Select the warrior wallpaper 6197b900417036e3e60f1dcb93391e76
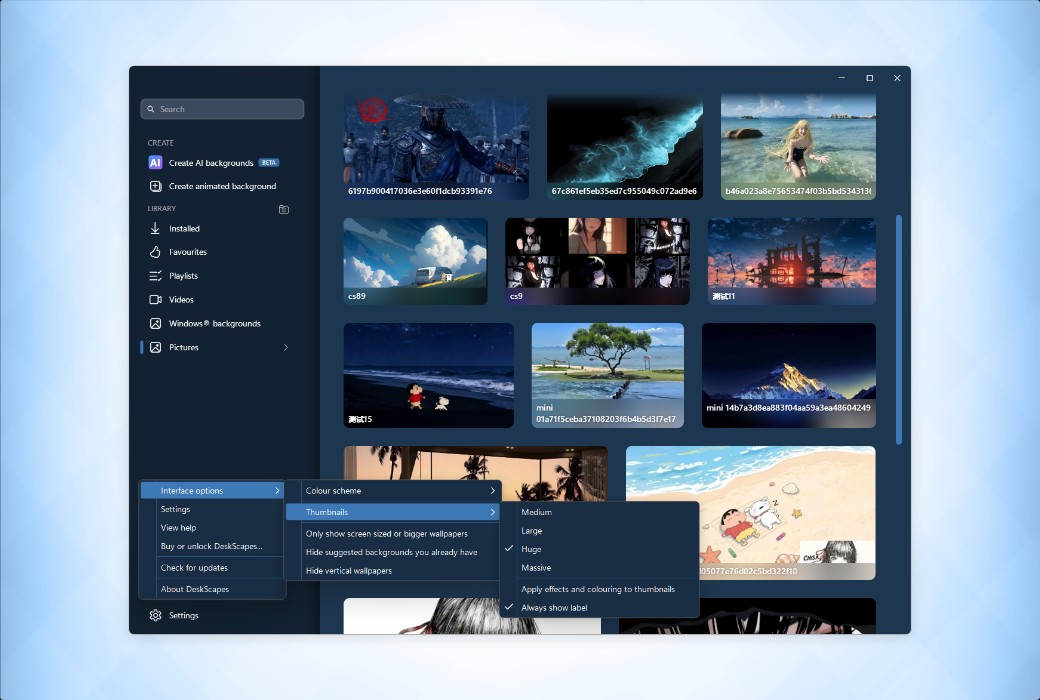The image size is (1040, 700). 436,147
